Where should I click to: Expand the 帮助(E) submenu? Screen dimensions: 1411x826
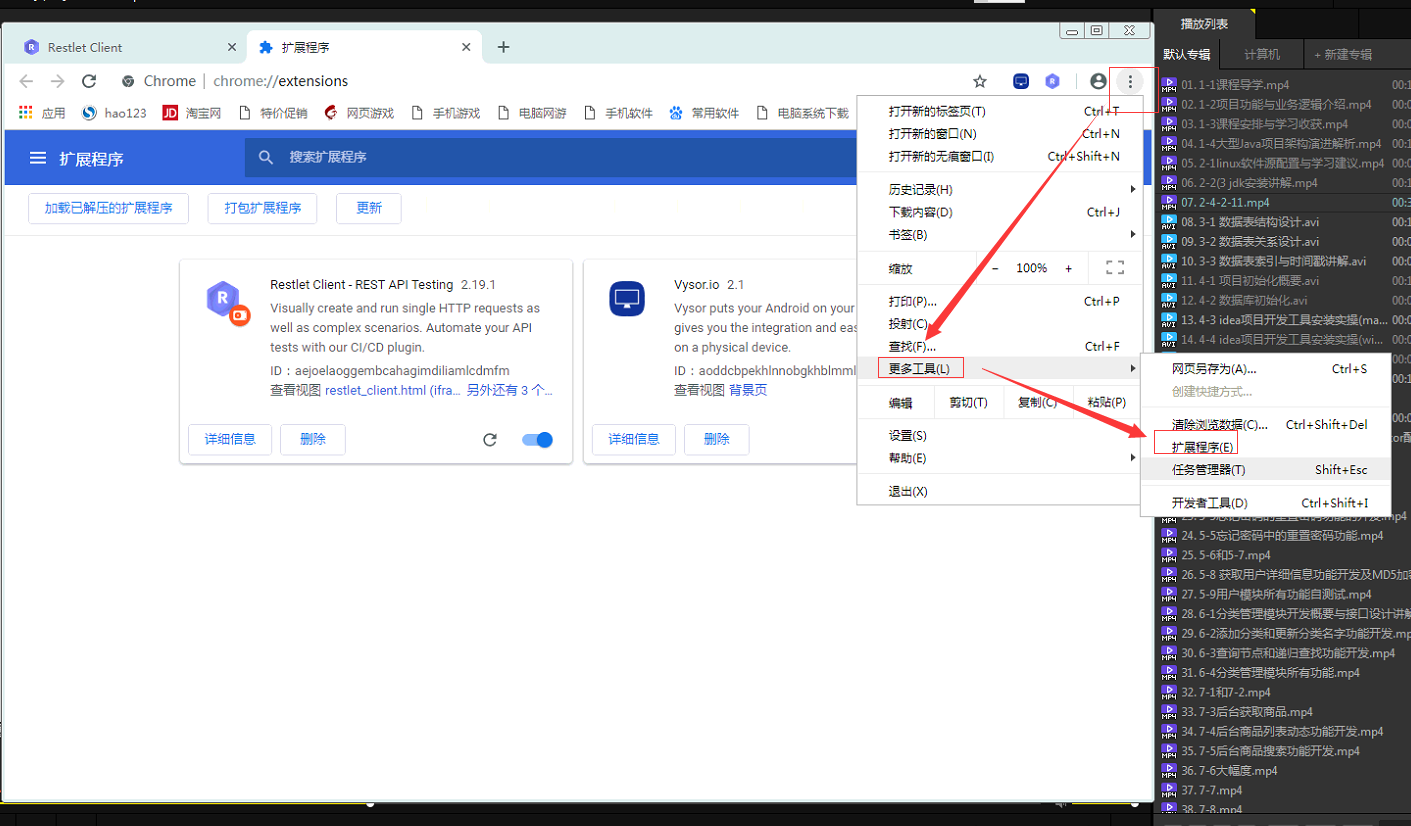(x=1000, y=458)
